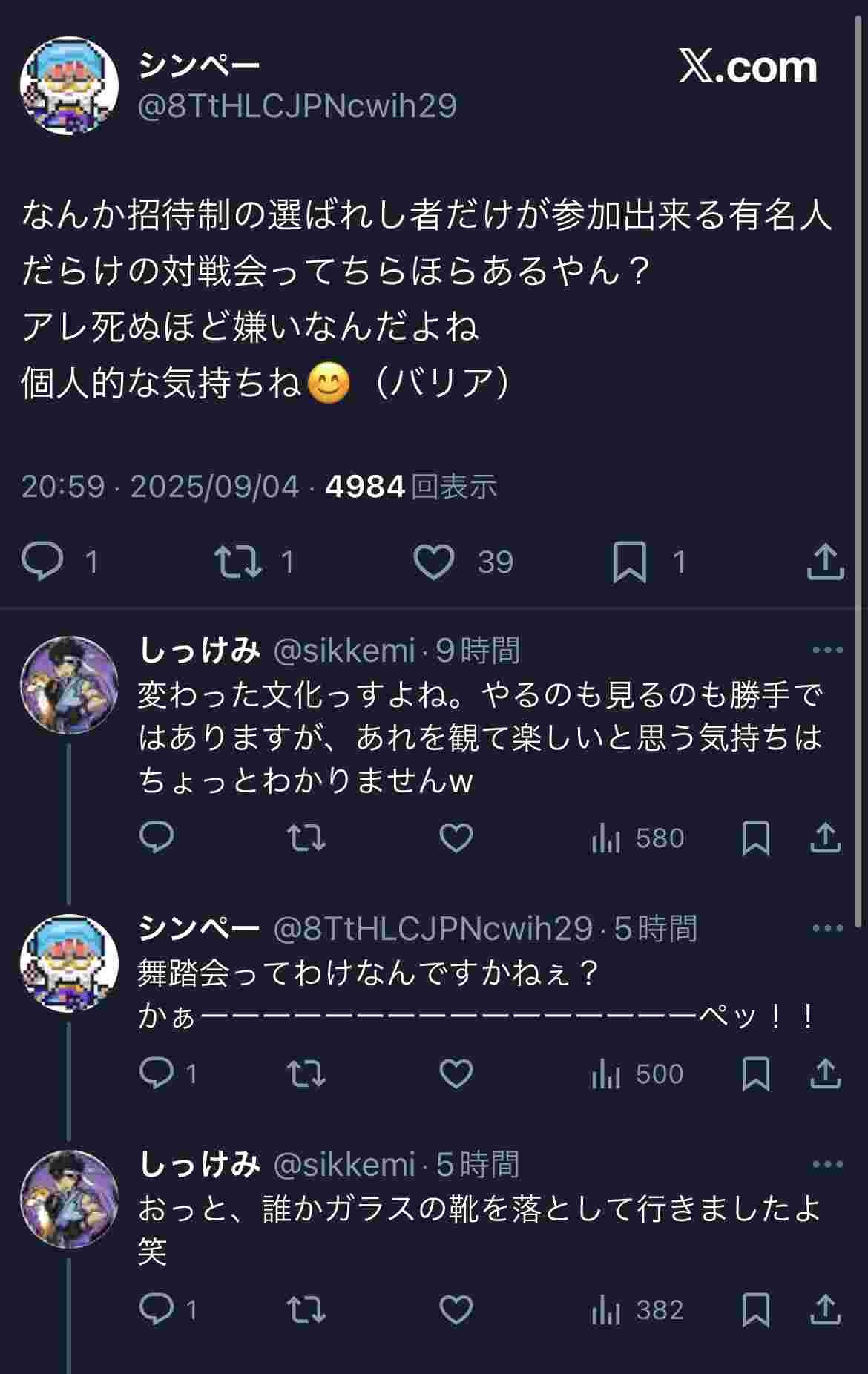The width and height of the screenshot is (868, 1374).
Task: Bookmark the main post
Action: click(x=629, y=562)
